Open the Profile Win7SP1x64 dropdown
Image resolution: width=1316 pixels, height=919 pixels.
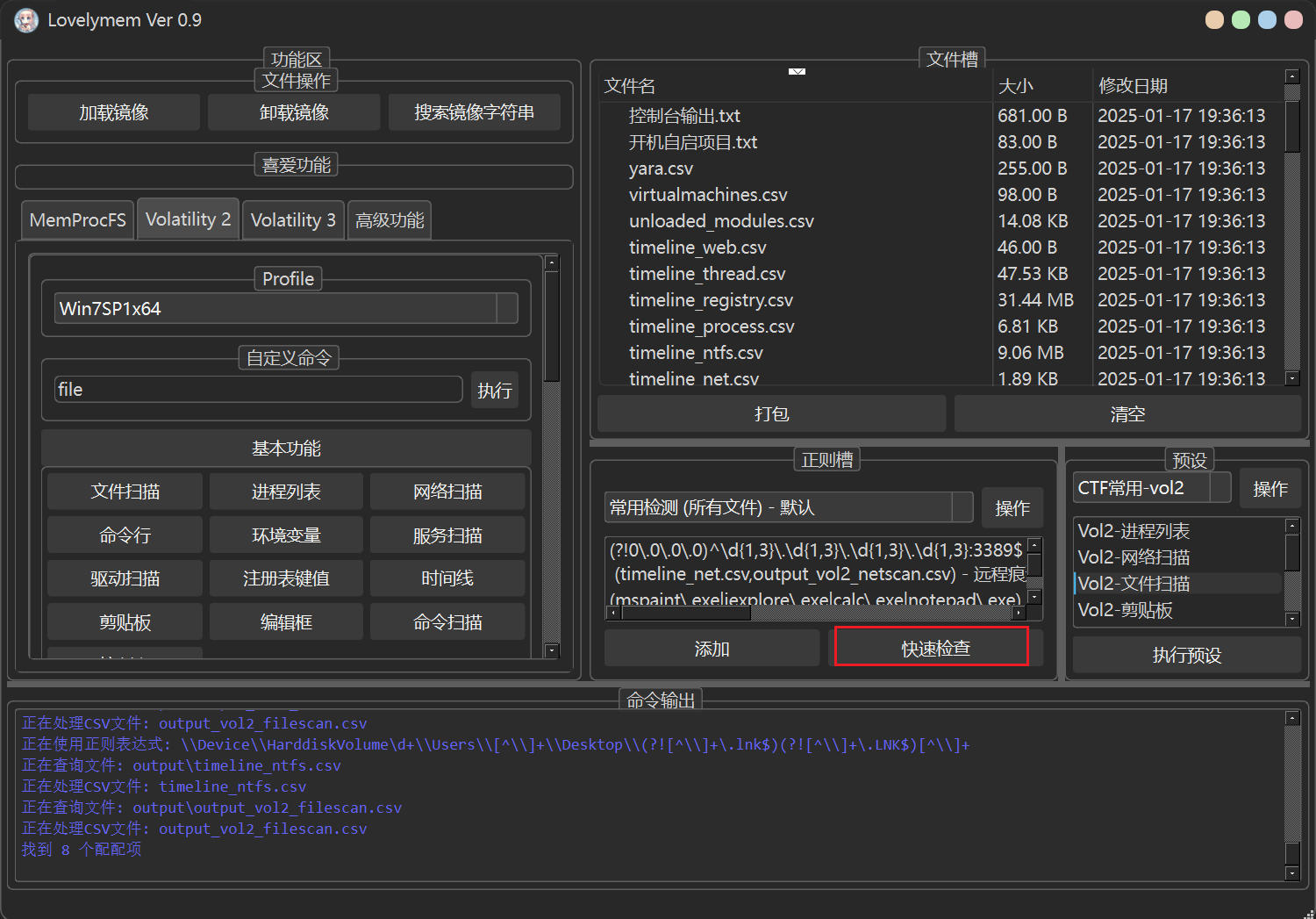pos(286,309)
